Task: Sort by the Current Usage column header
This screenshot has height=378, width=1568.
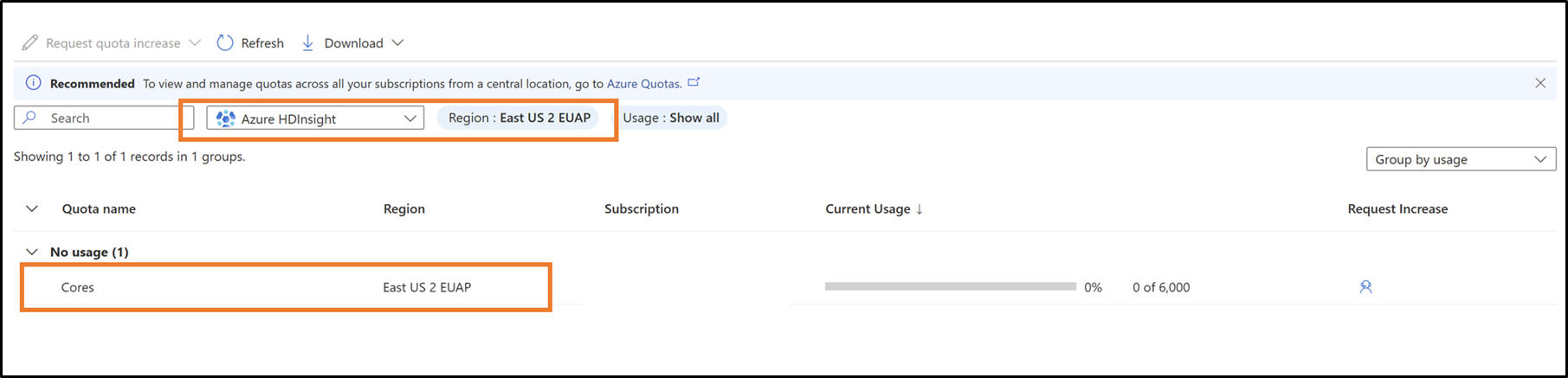Action: 868,208
